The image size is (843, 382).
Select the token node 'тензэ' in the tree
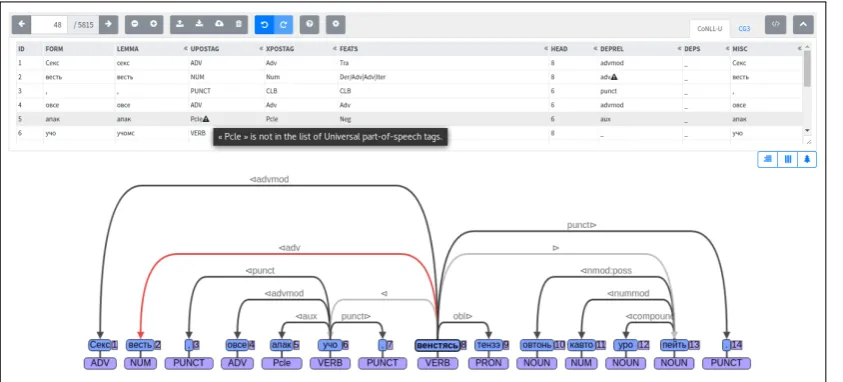[x=489, y=345]
